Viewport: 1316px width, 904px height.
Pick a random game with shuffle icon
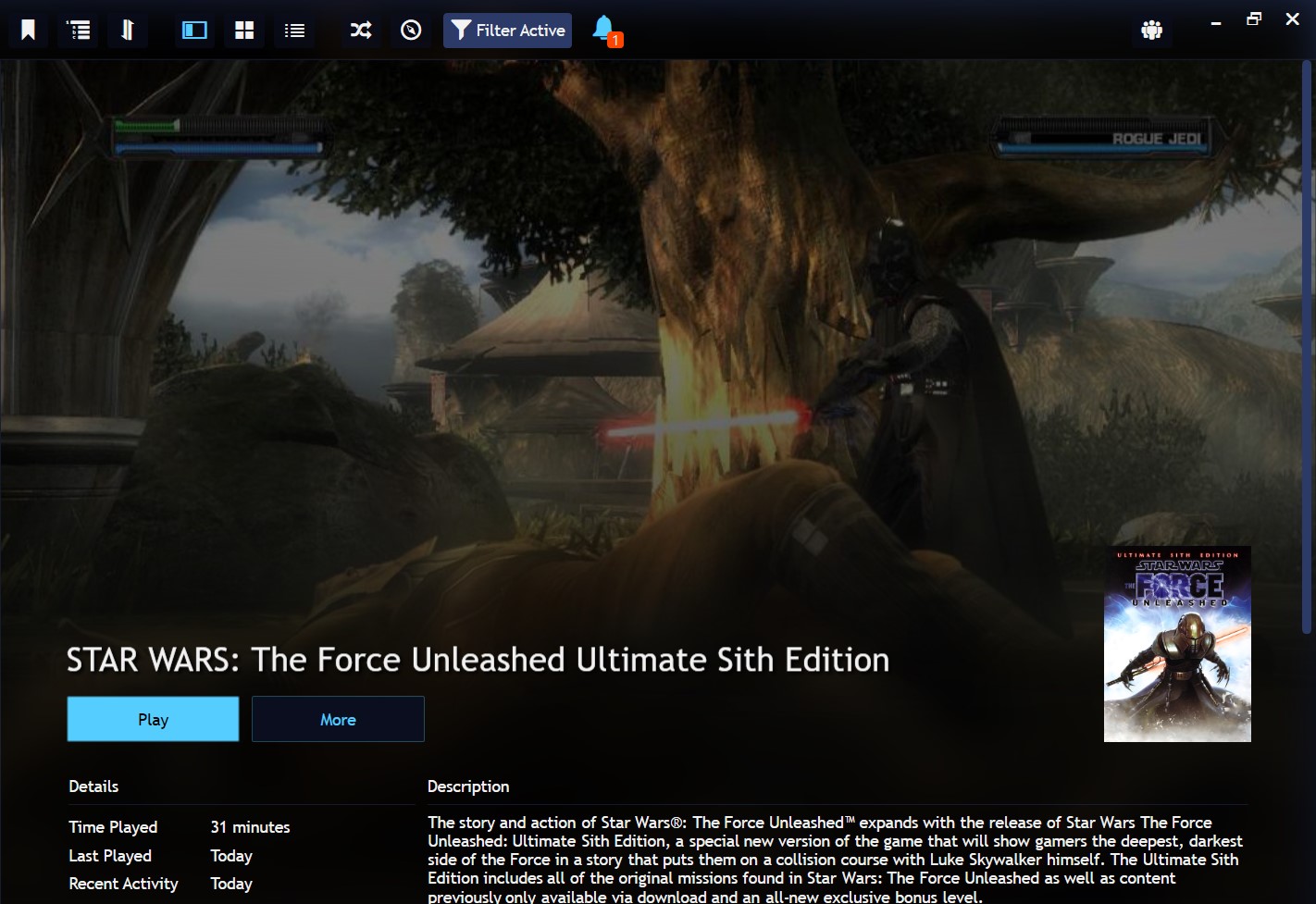(361, 31)
